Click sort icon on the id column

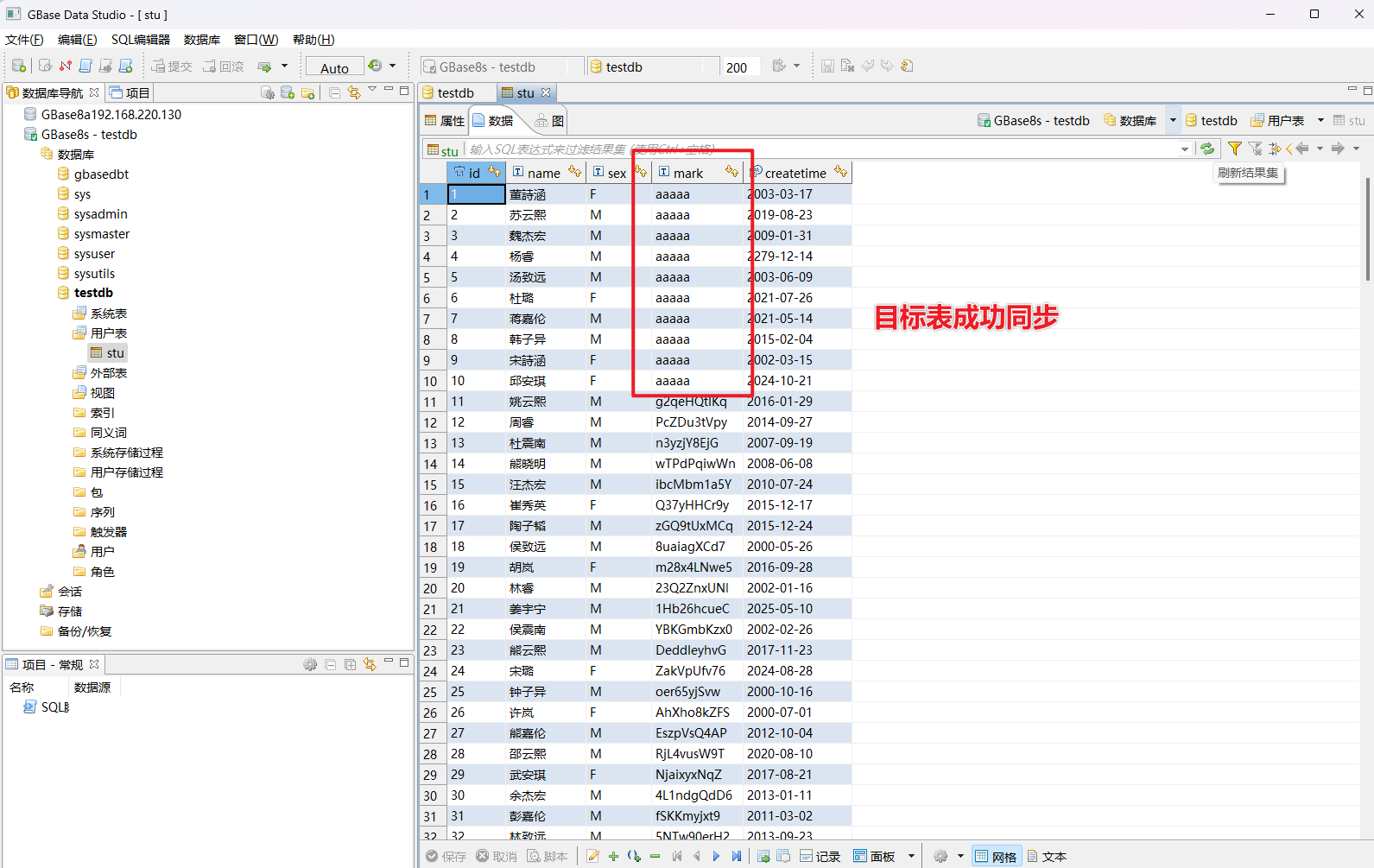tap(494, 172)
